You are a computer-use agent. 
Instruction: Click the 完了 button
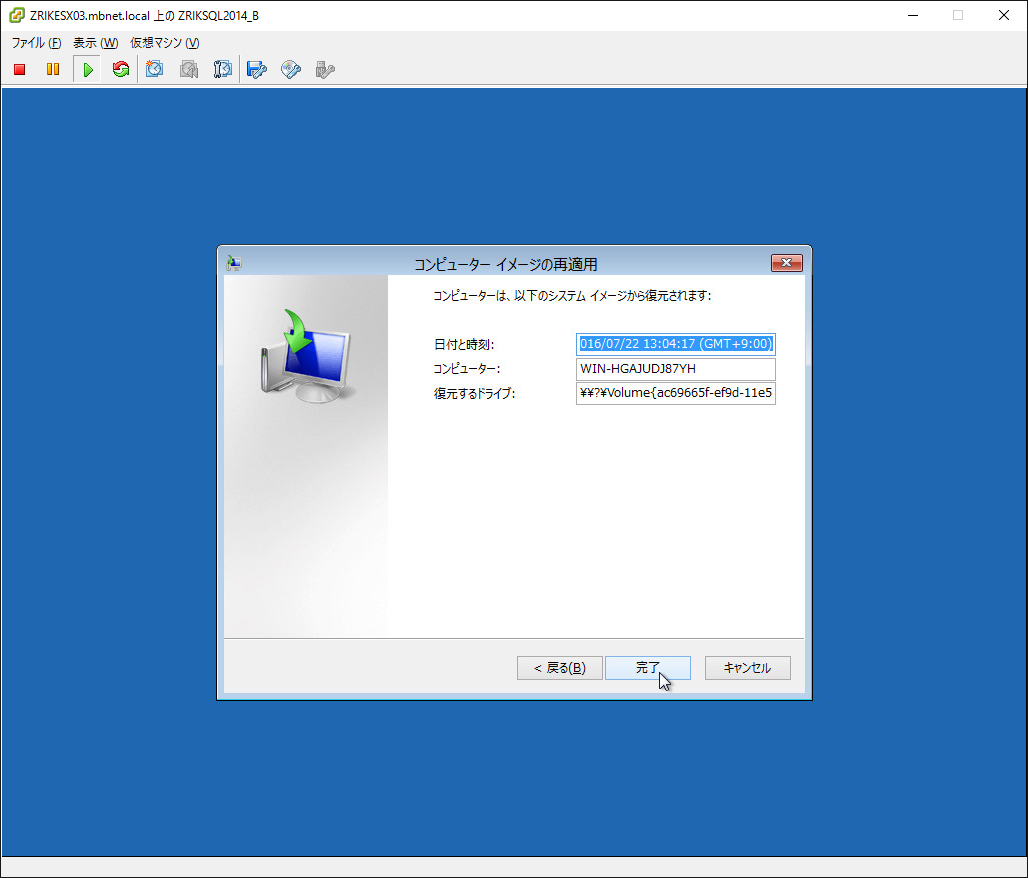tap(647, 668)
